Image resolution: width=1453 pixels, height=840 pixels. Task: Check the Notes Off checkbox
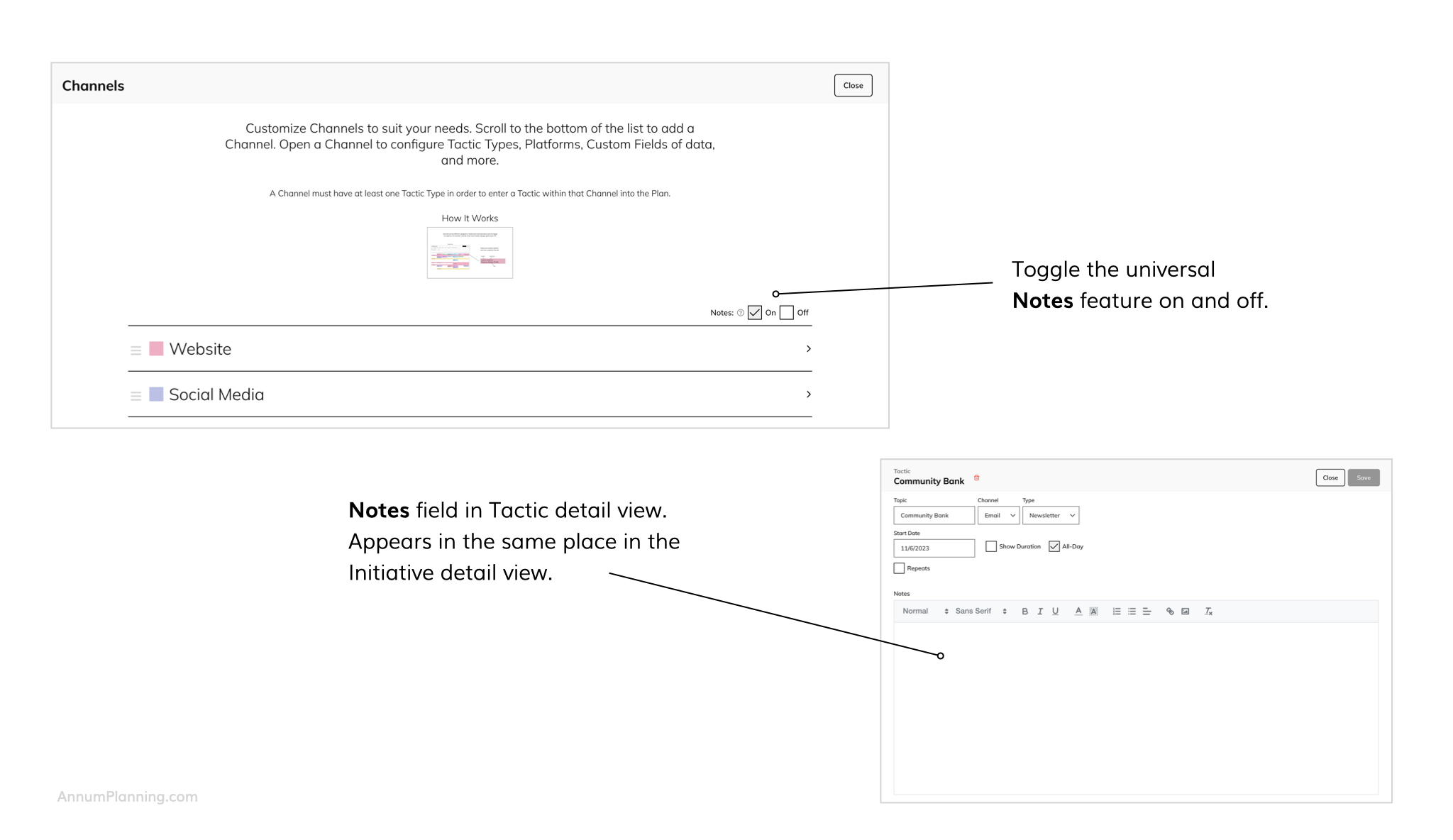[787, 313]
